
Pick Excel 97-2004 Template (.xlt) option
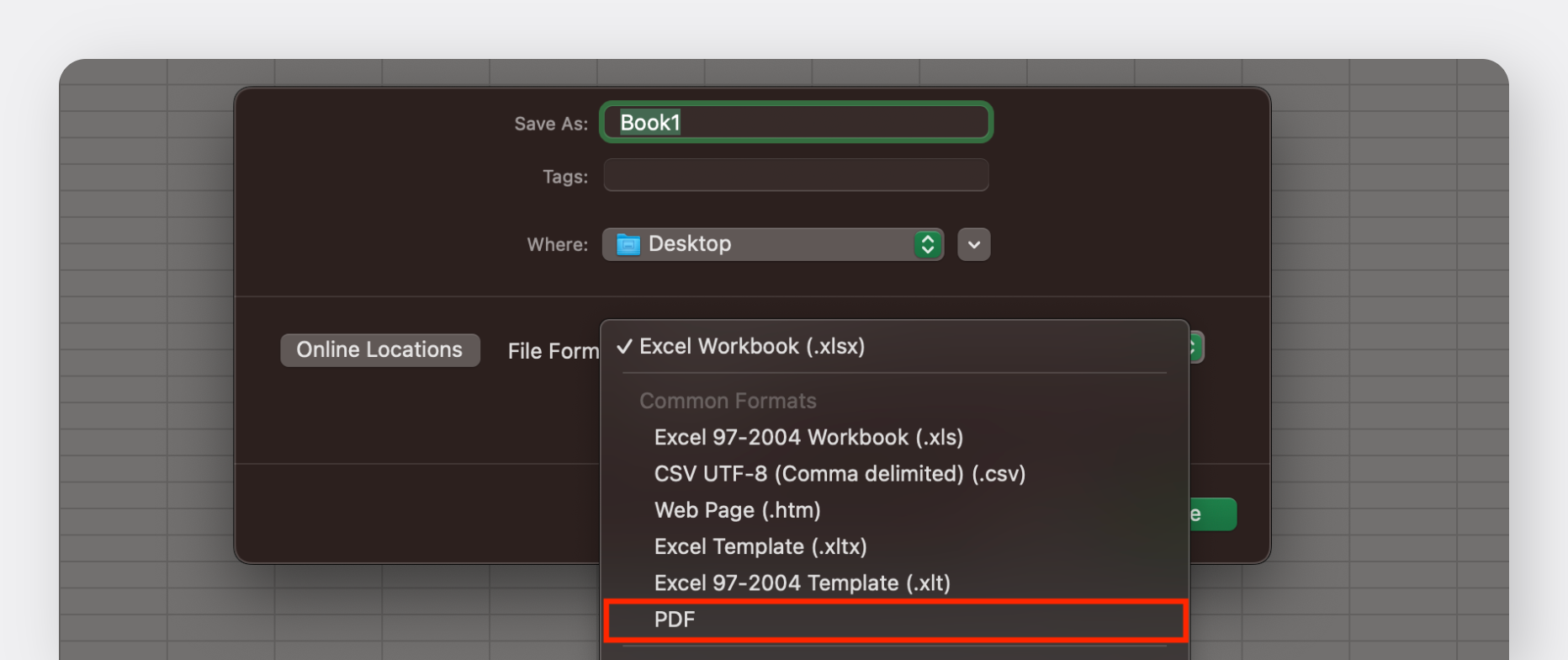(x=802, y=583)
